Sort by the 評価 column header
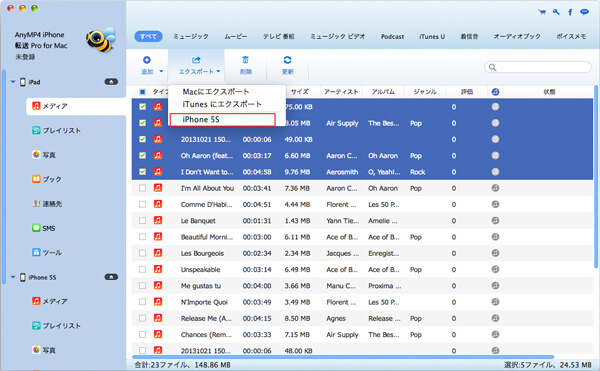The width and height of the screenshot is (600, 371). coord(466,92)
